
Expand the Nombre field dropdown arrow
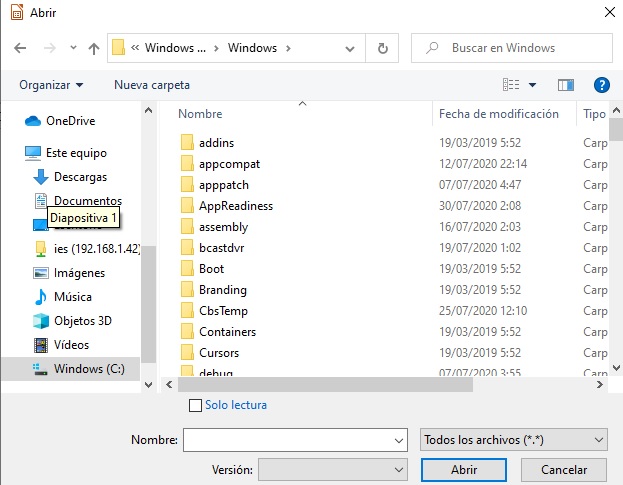[x=399, y=440]
